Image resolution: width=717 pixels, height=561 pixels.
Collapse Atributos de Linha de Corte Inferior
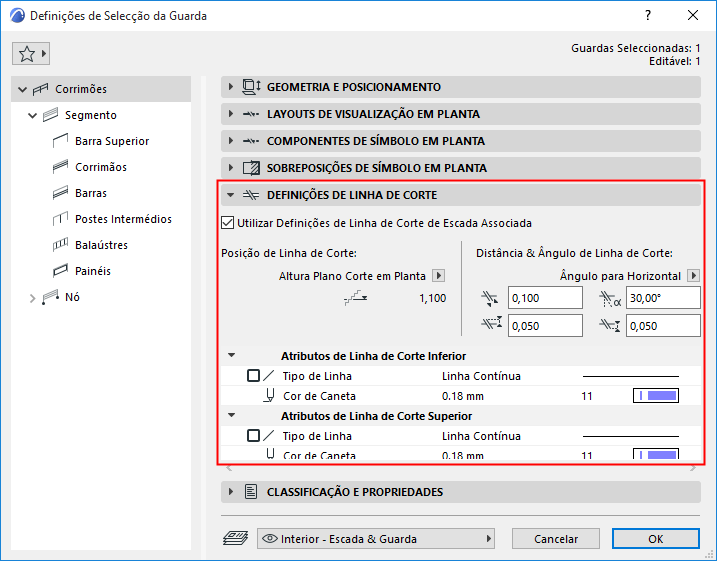pos(232,355)
